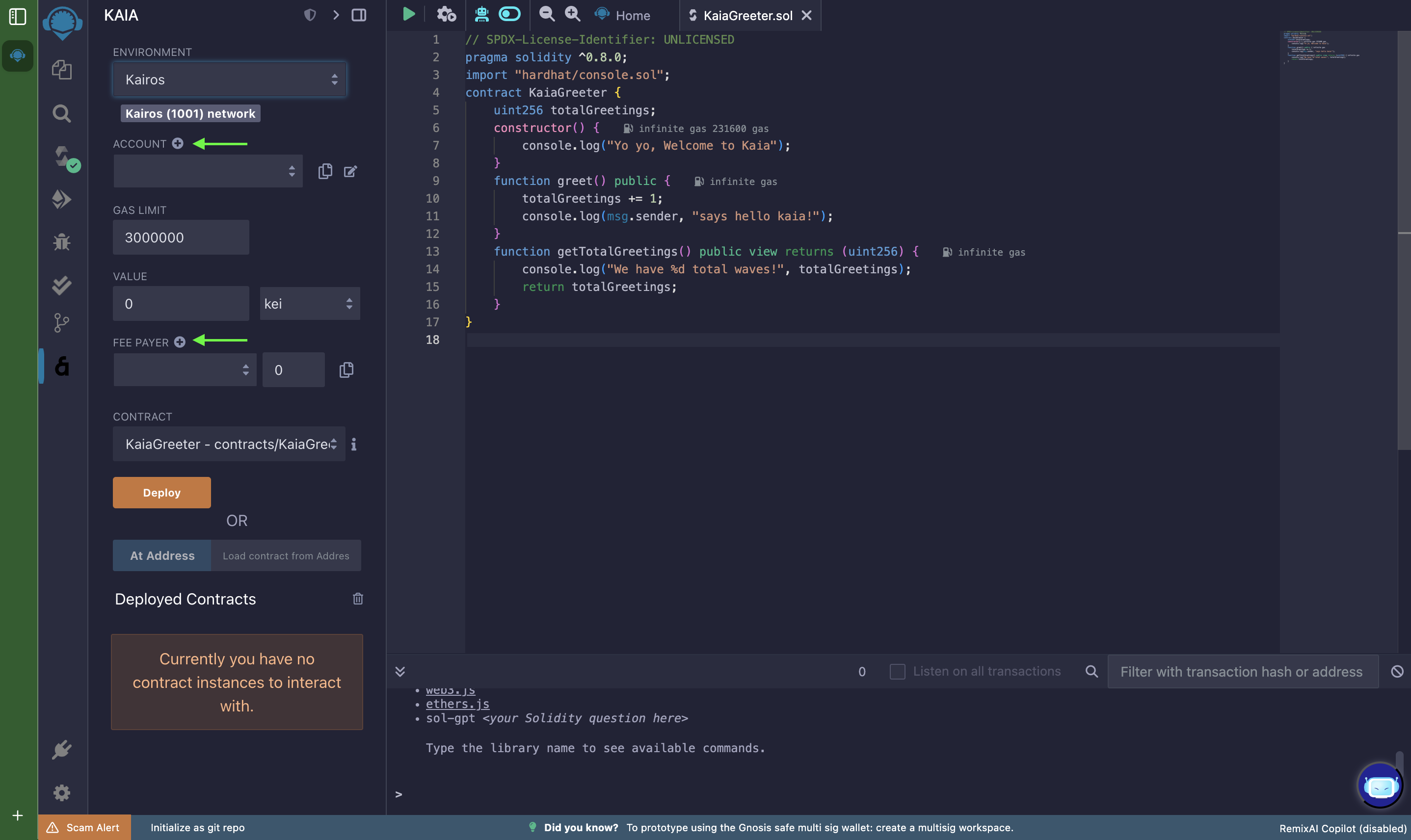Click Filter with transaction hash field

pos(1243,671)
